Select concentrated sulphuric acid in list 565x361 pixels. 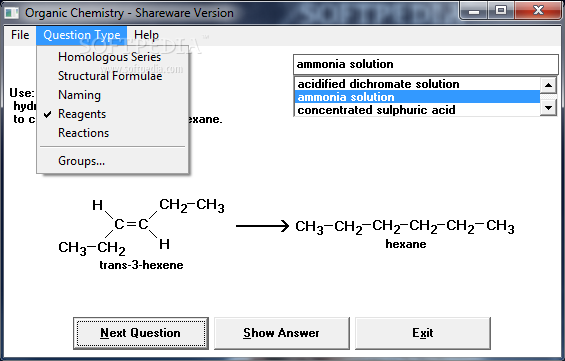pos(417,110)
